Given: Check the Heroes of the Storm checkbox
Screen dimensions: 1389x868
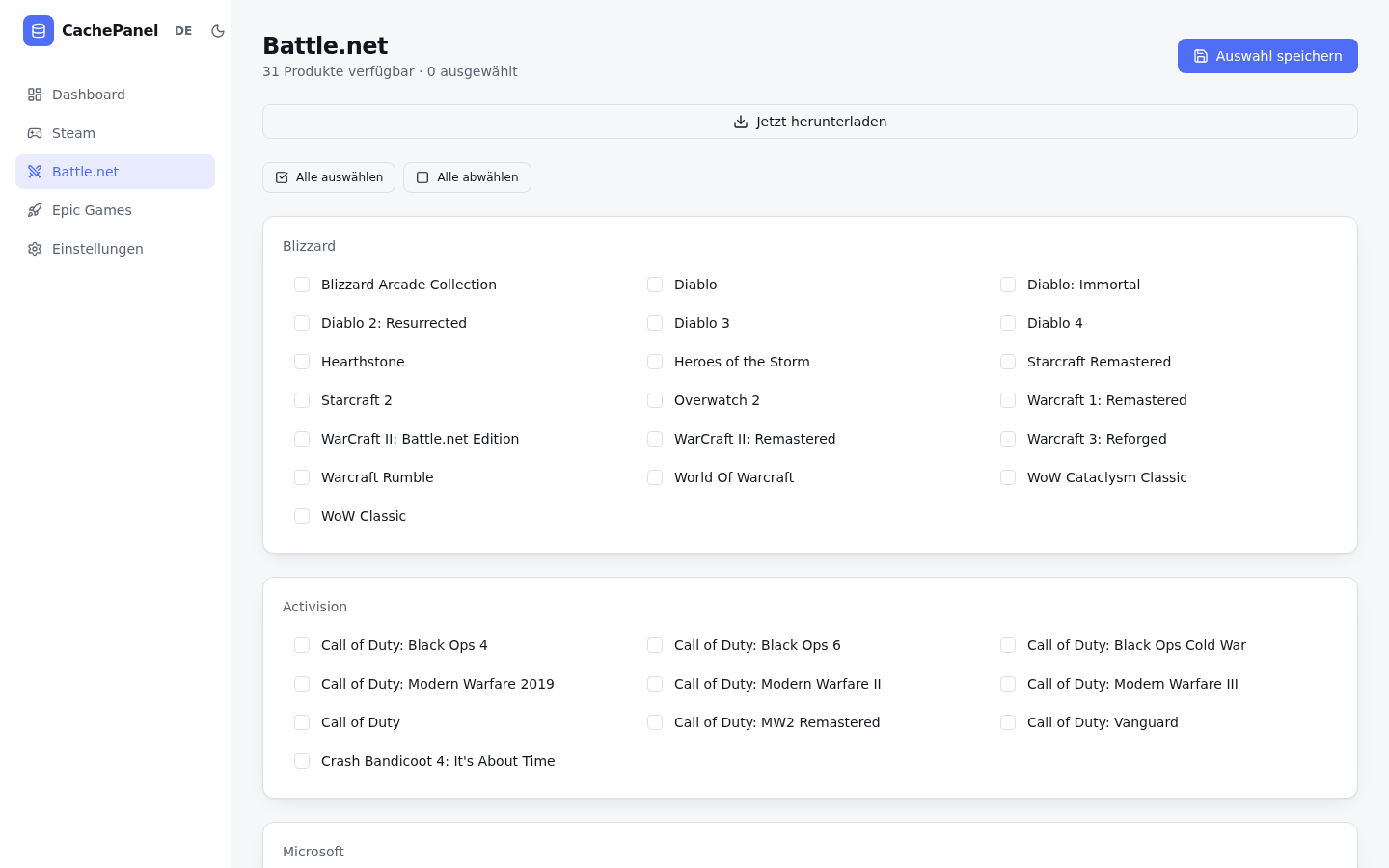Looking at the screenshot, I should click(655, 362).
